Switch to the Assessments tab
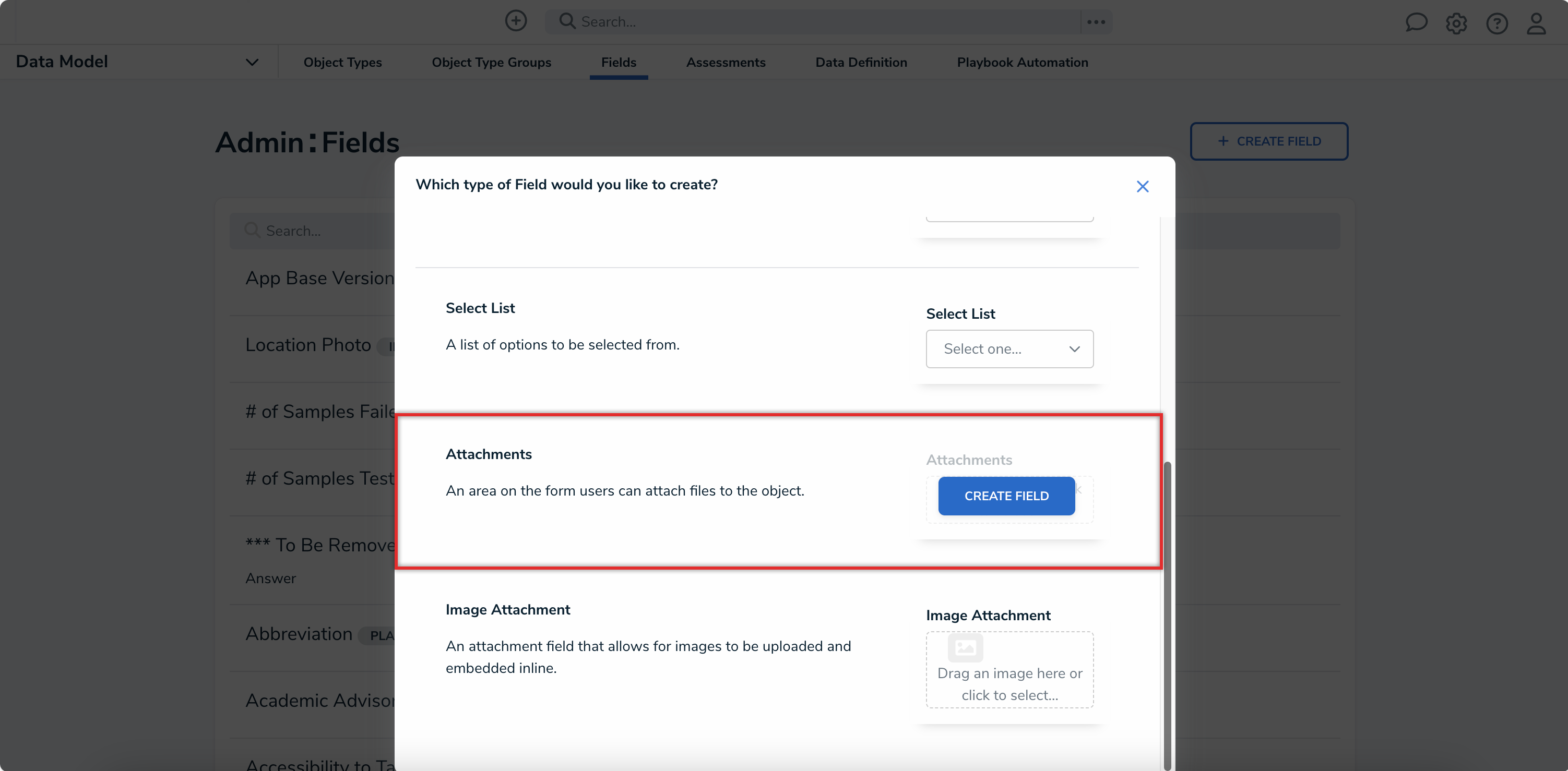The image size is (1568, 771). click(x=726, y=62)
